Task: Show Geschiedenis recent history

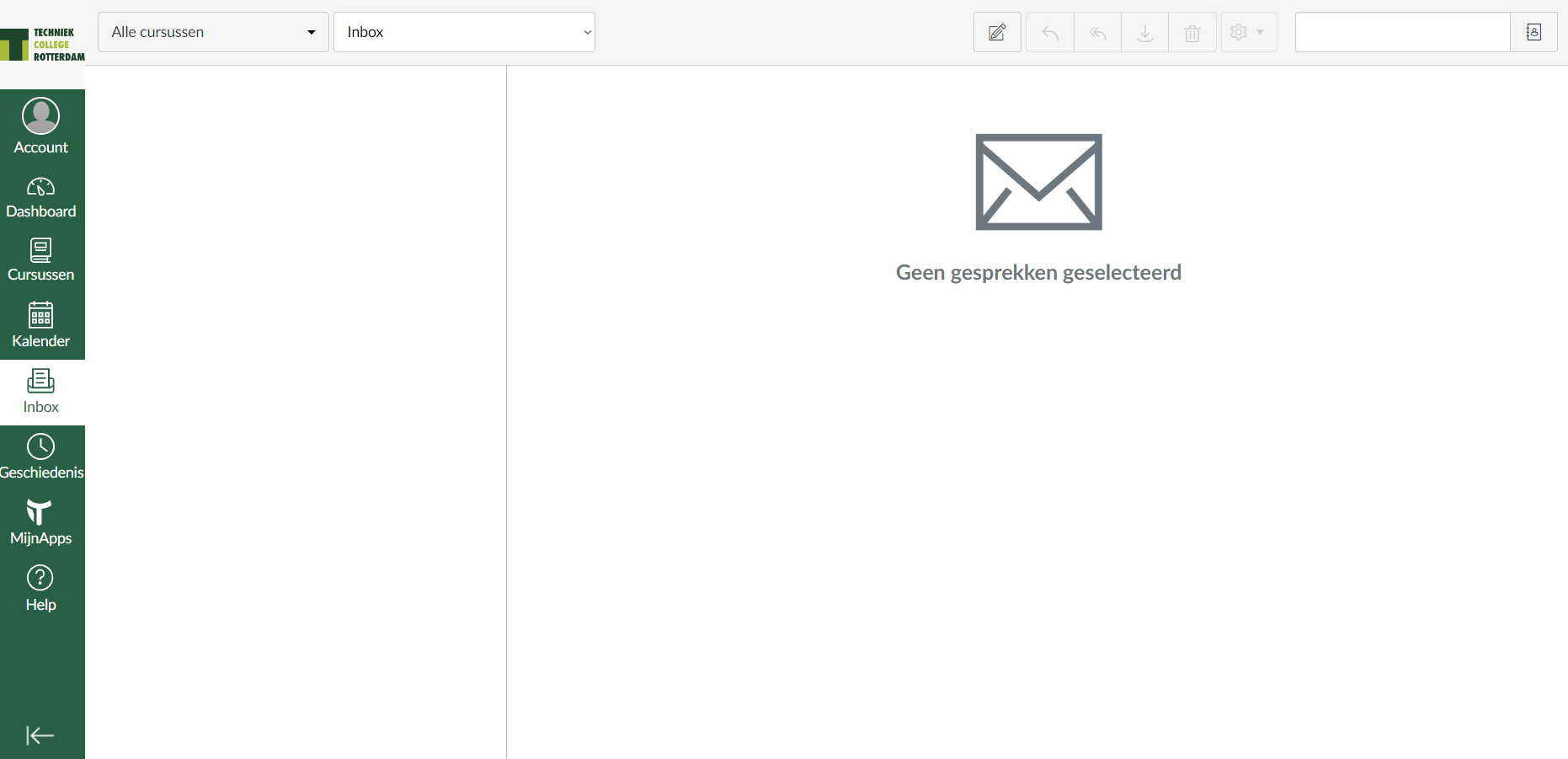Action: 41,457
